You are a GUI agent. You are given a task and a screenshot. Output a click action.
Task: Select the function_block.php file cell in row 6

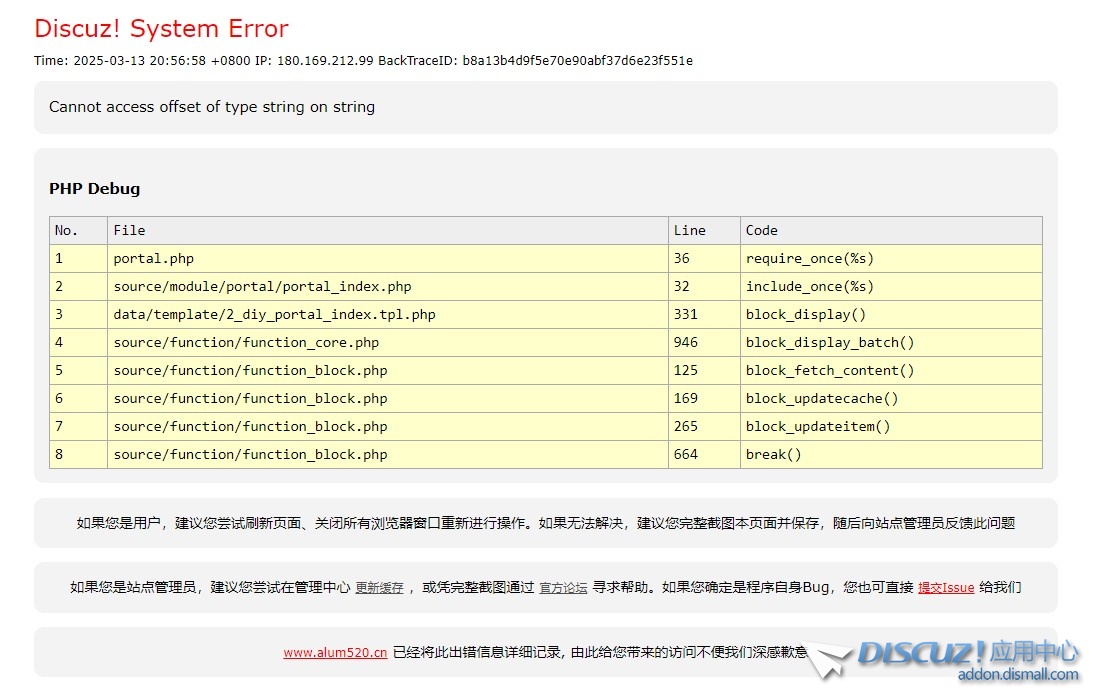[388, 399]
